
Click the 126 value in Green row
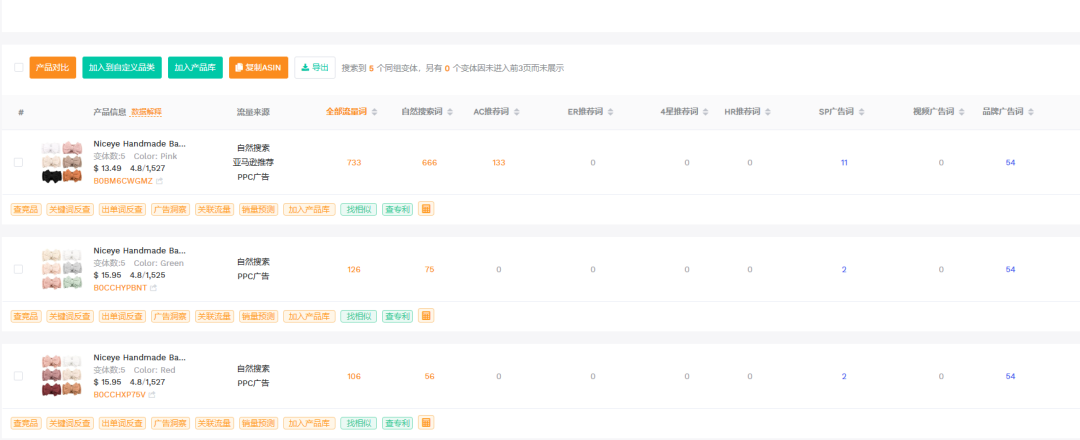point(354,269)
